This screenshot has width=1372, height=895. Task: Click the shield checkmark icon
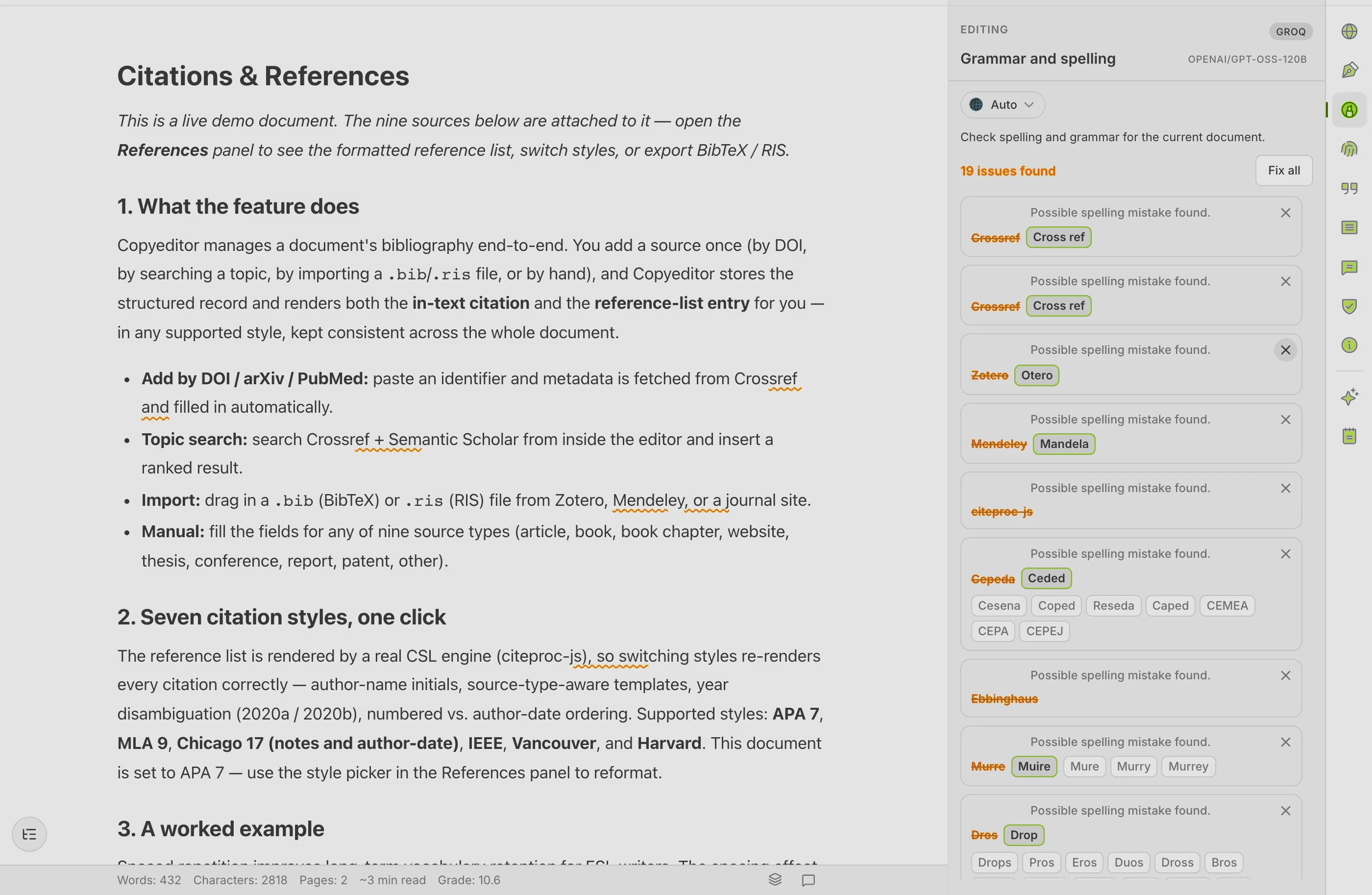[1349, 306]
